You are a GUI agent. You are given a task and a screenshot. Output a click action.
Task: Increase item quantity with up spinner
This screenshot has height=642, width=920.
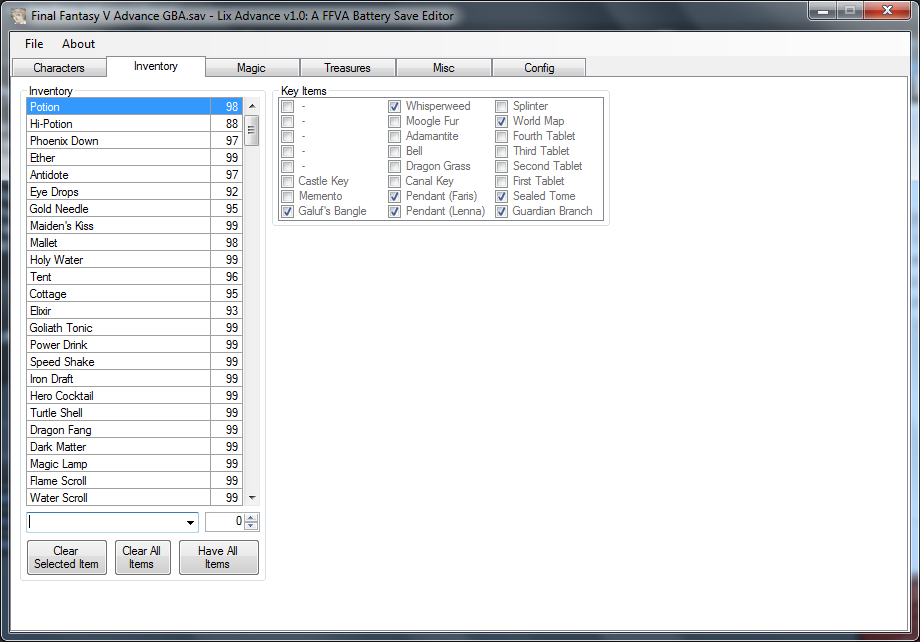pyautogui.click(x=251, y=518)
